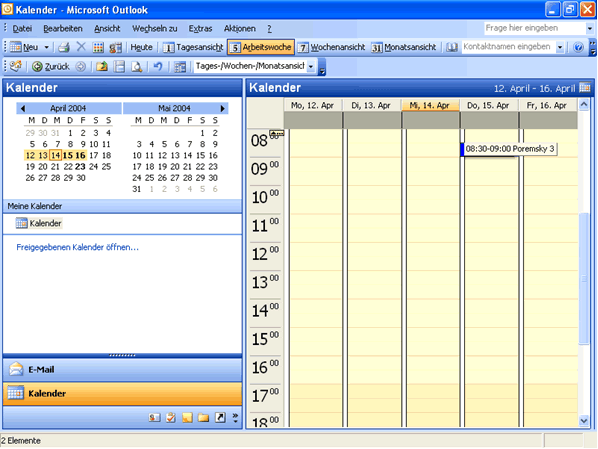Toggle the reading pane icon
Image resolution: width=598 pixels, height=449 pixels.
120,67
